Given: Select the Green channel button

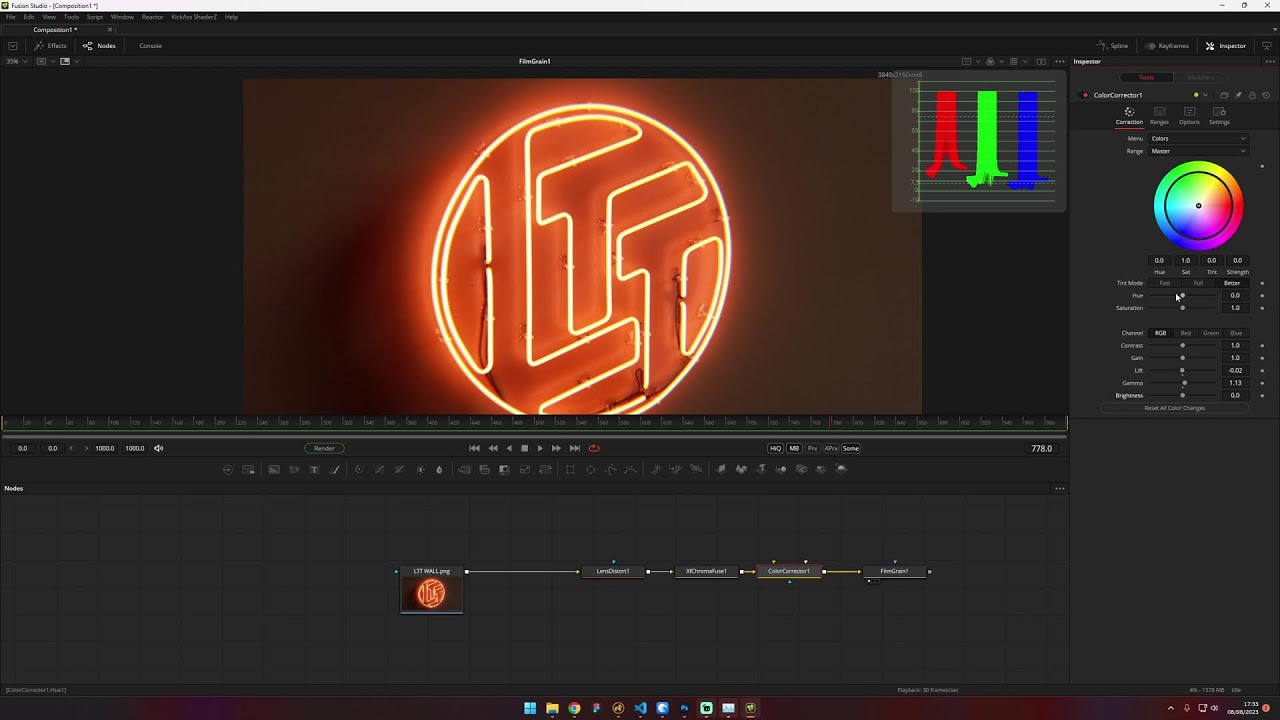Looking at the screenshot, I should [1211, 333].
